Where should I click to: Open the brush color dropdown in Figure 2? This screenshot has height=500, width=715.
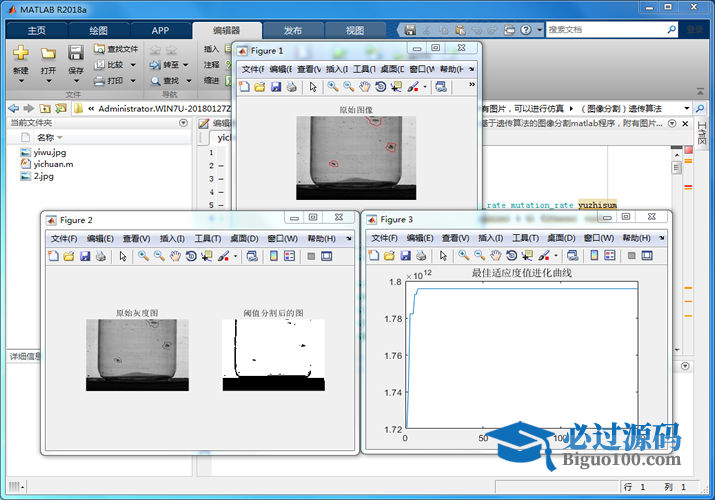235,256
